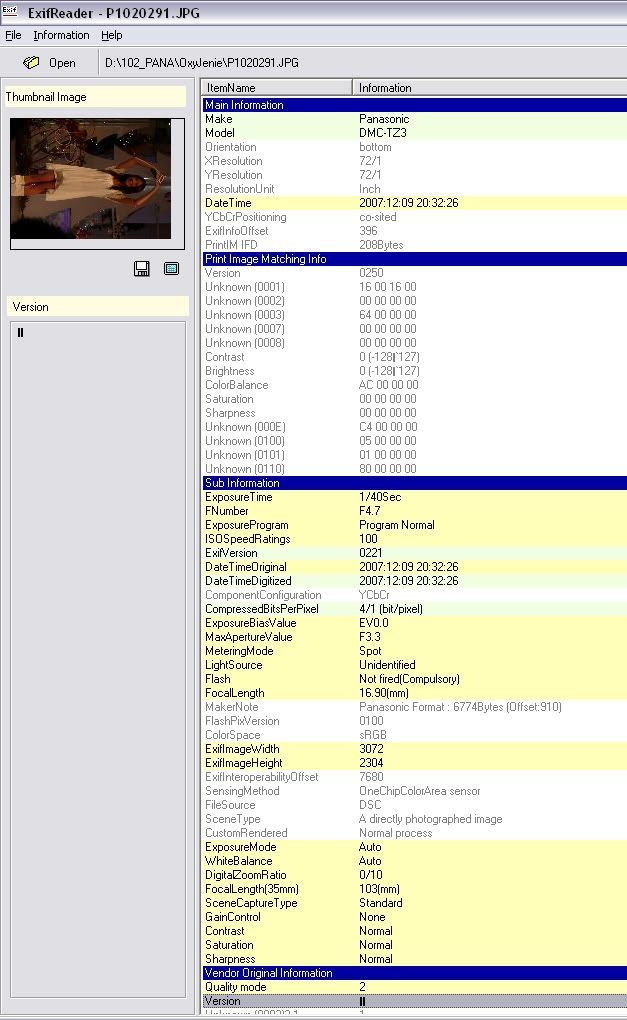Screen dimensions: 627x1020
Task: Open the File menu
Action: pyautogui.click(x=13, y=35)
